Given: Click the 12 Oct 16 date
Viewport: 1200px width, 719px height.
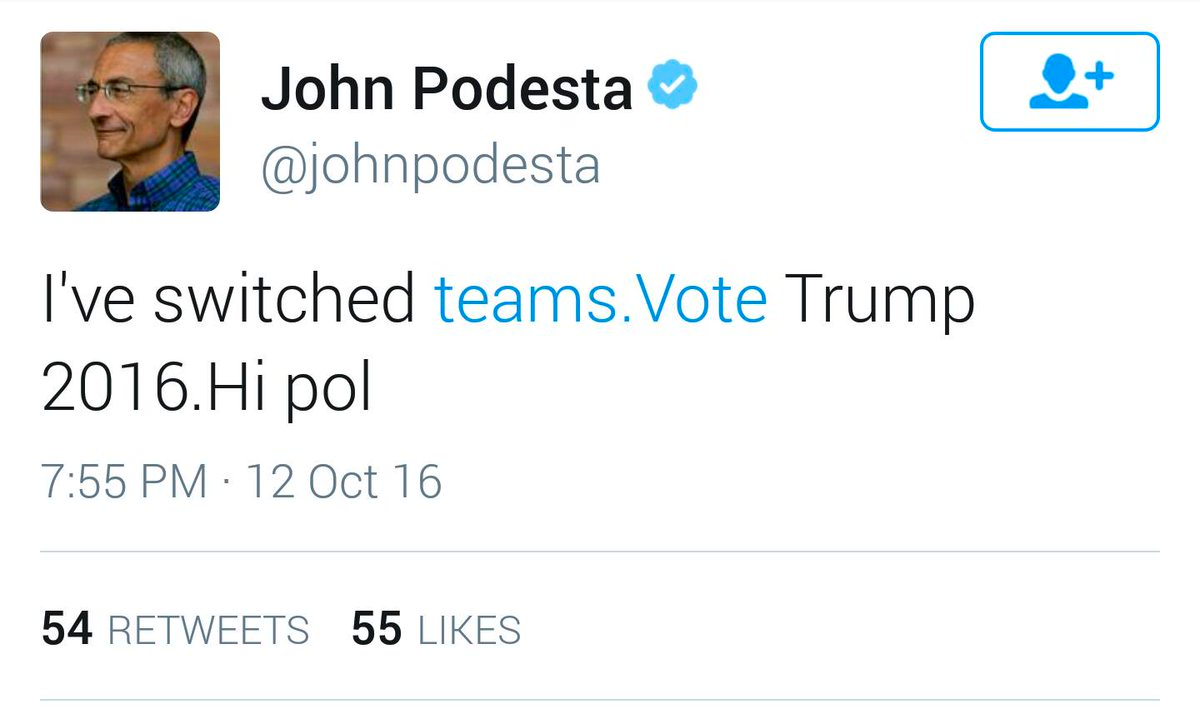Looking at the screenshot, I should pyautogui.click(x=343, y=482).
